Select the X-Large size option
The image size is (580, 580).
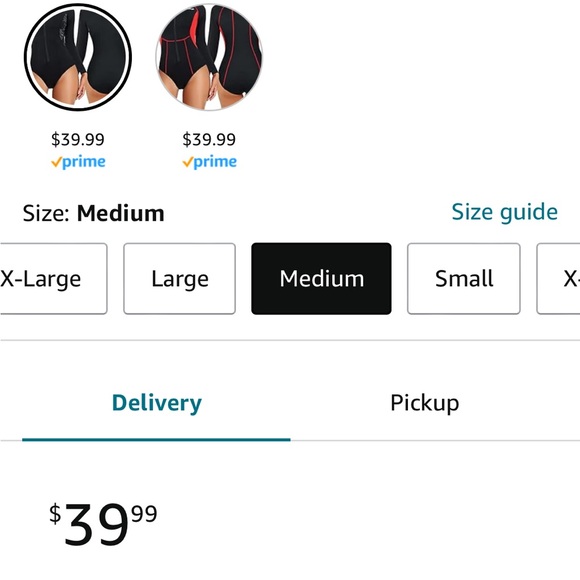click(53, 279)
